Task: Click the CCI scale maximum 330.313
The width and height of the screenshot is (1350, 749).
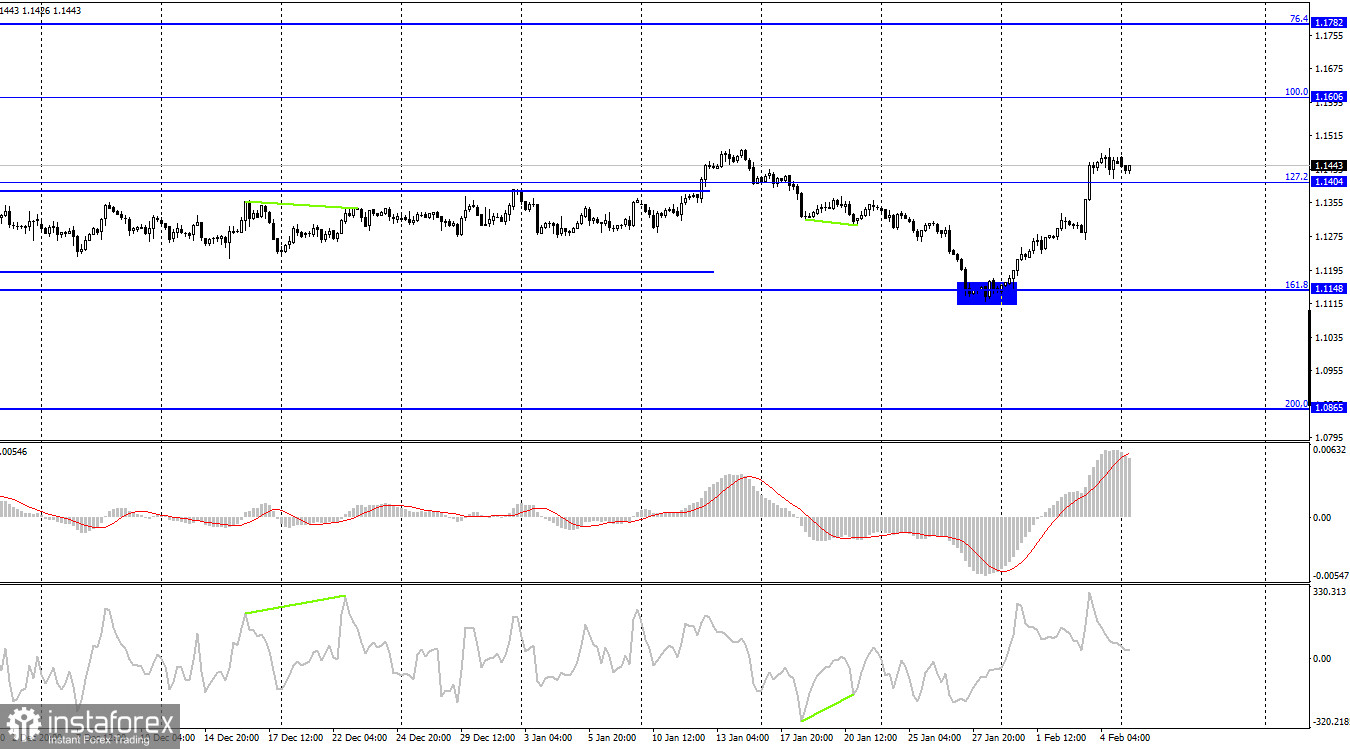Action: pos(1329,592)
